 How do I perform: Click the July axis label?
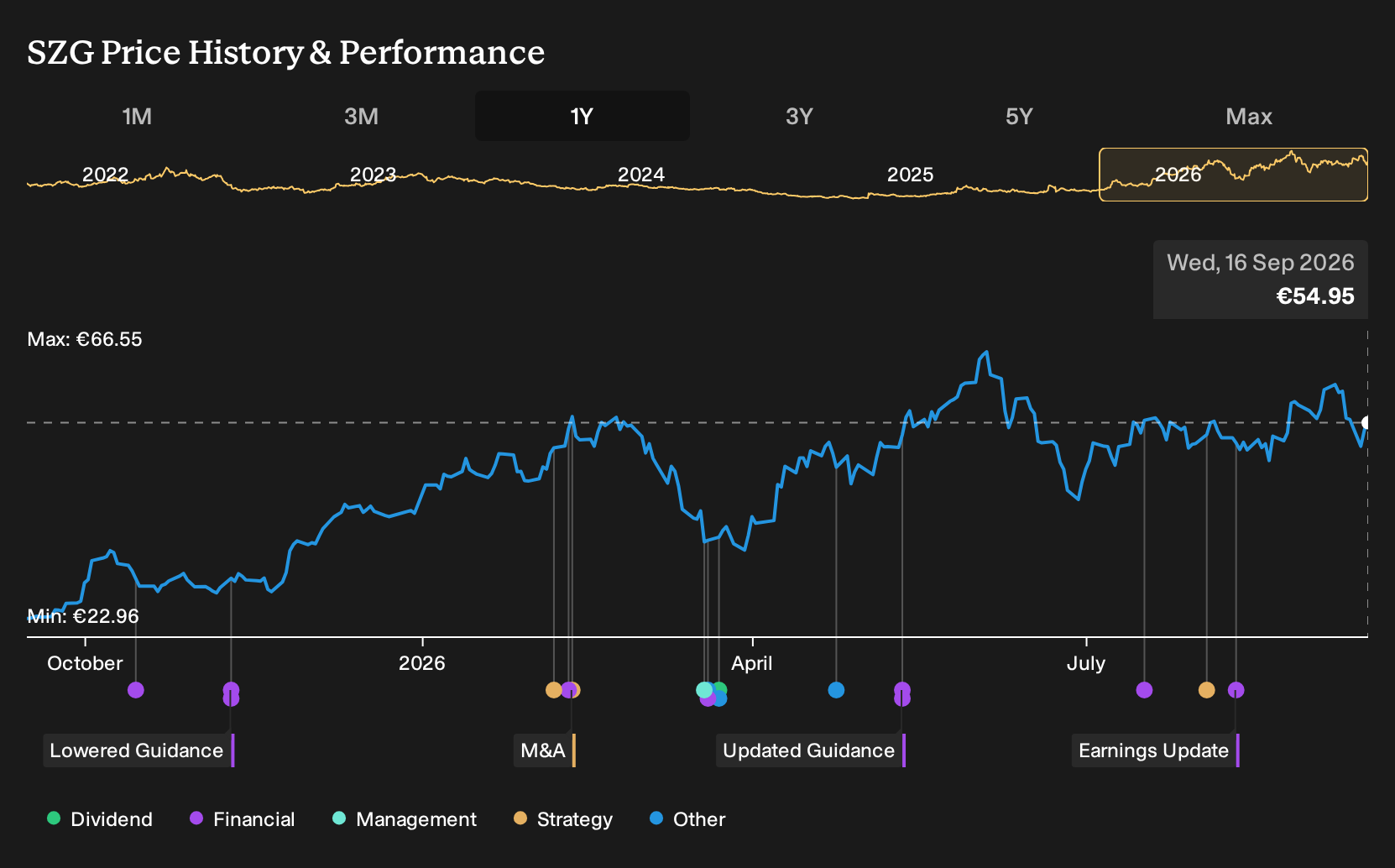pyautogui.click(x=1085, y=663)
